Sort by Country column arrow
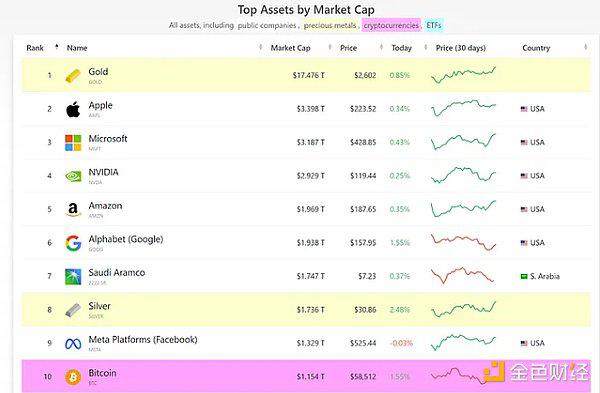Screen dimensions: 600x393 pos(585,47)
